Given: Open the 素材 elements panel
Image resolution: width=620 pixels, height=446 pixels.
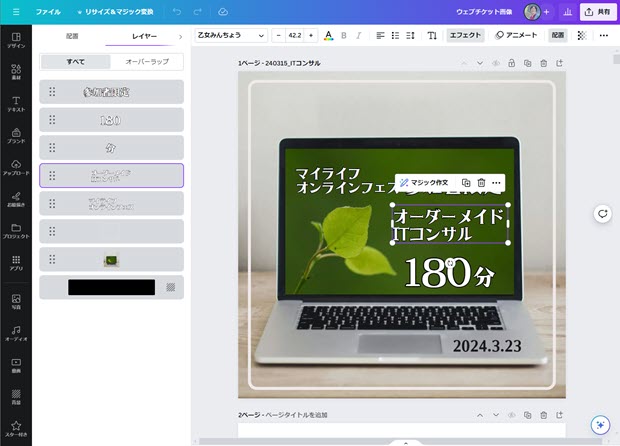Looking at the screenshot, I should (16, 73).
